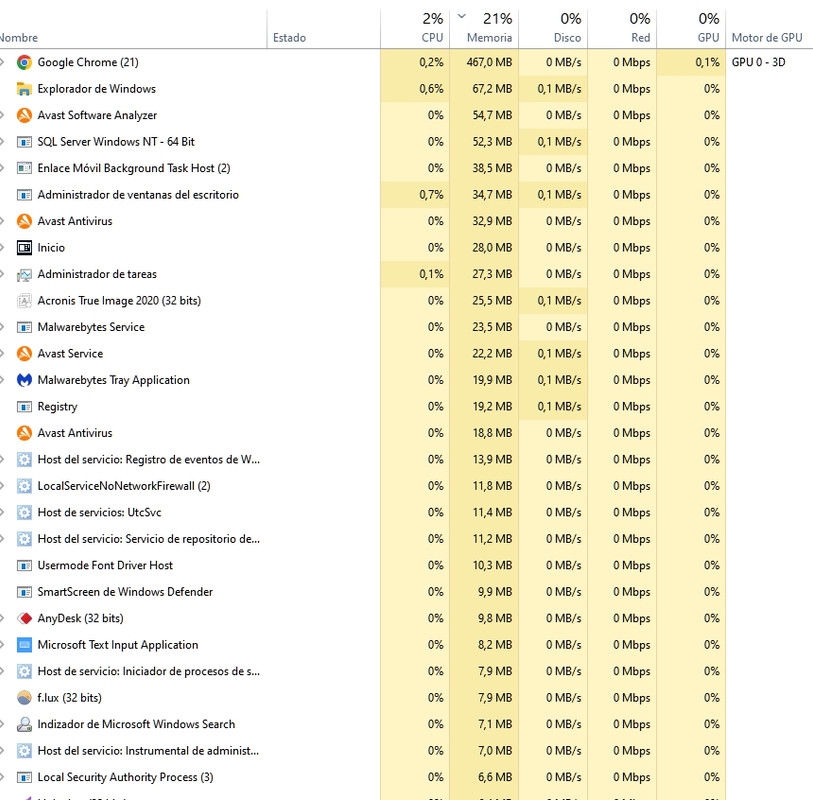Screen dimensions: 813x800
Task: Click the Host de servicios: UtcSvc gear icon
Action: pos(24,512)
